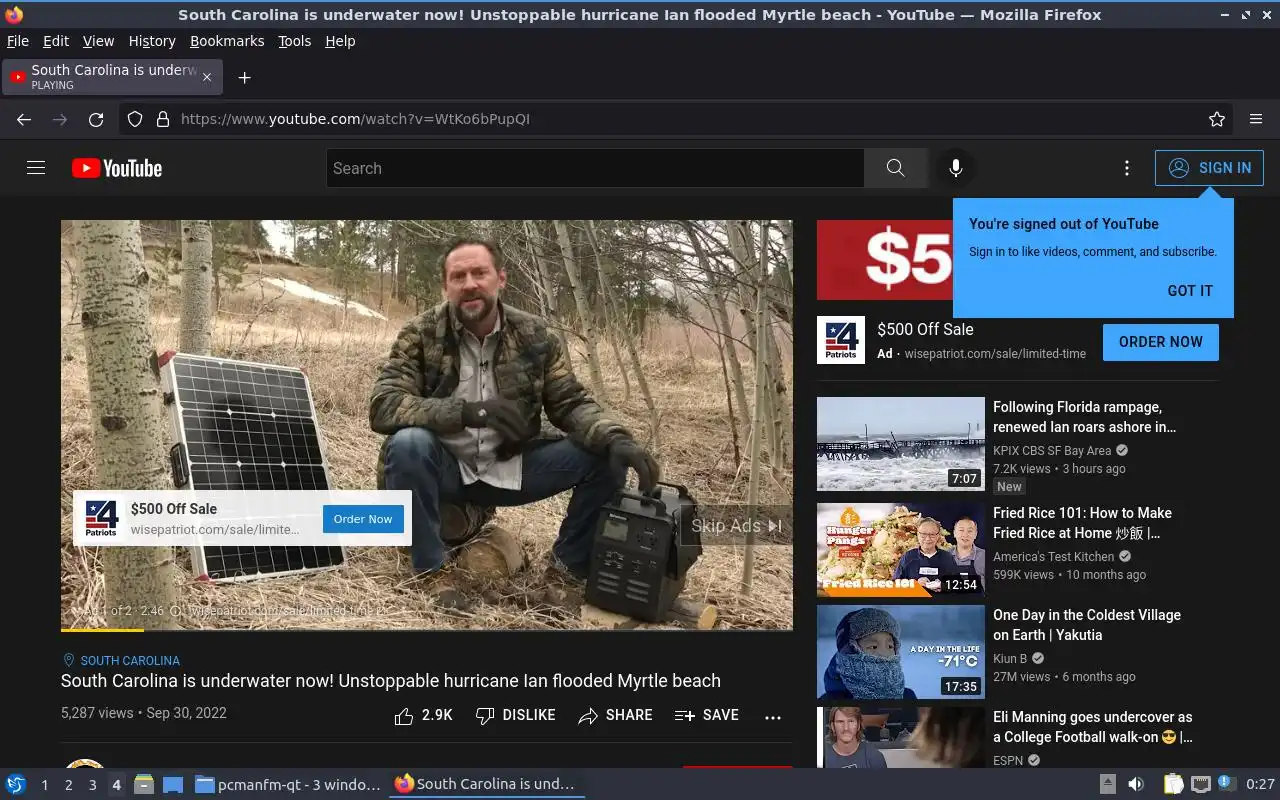Viewport: 1280px width, 800px height.
Task: Open the $500 Off Sale sidebar ad title
Action: click(925, 329)
